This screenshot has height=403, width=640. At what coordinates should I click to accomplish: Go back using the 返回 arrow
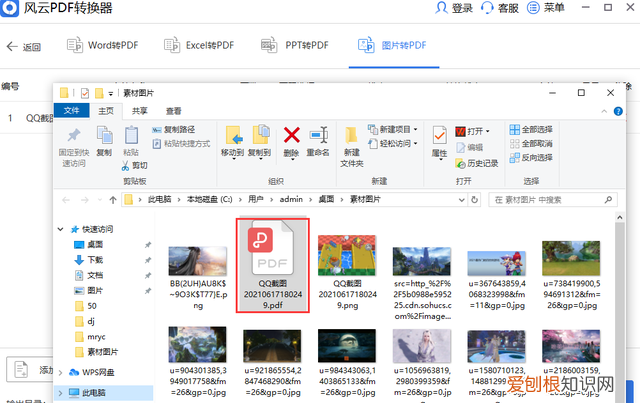pyautogui.click(x=12, y=47)
